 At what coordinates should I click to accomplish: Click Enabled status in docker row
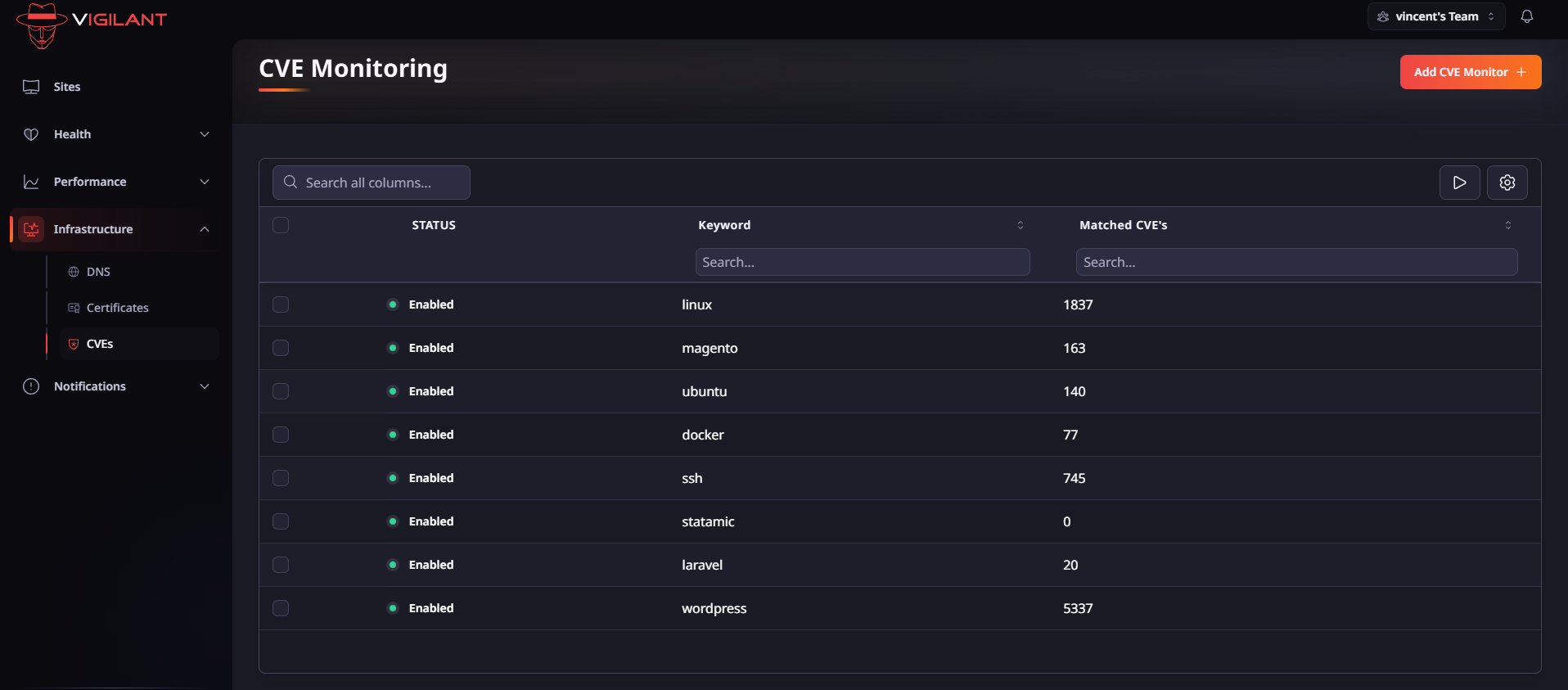[x=431, y=435]
